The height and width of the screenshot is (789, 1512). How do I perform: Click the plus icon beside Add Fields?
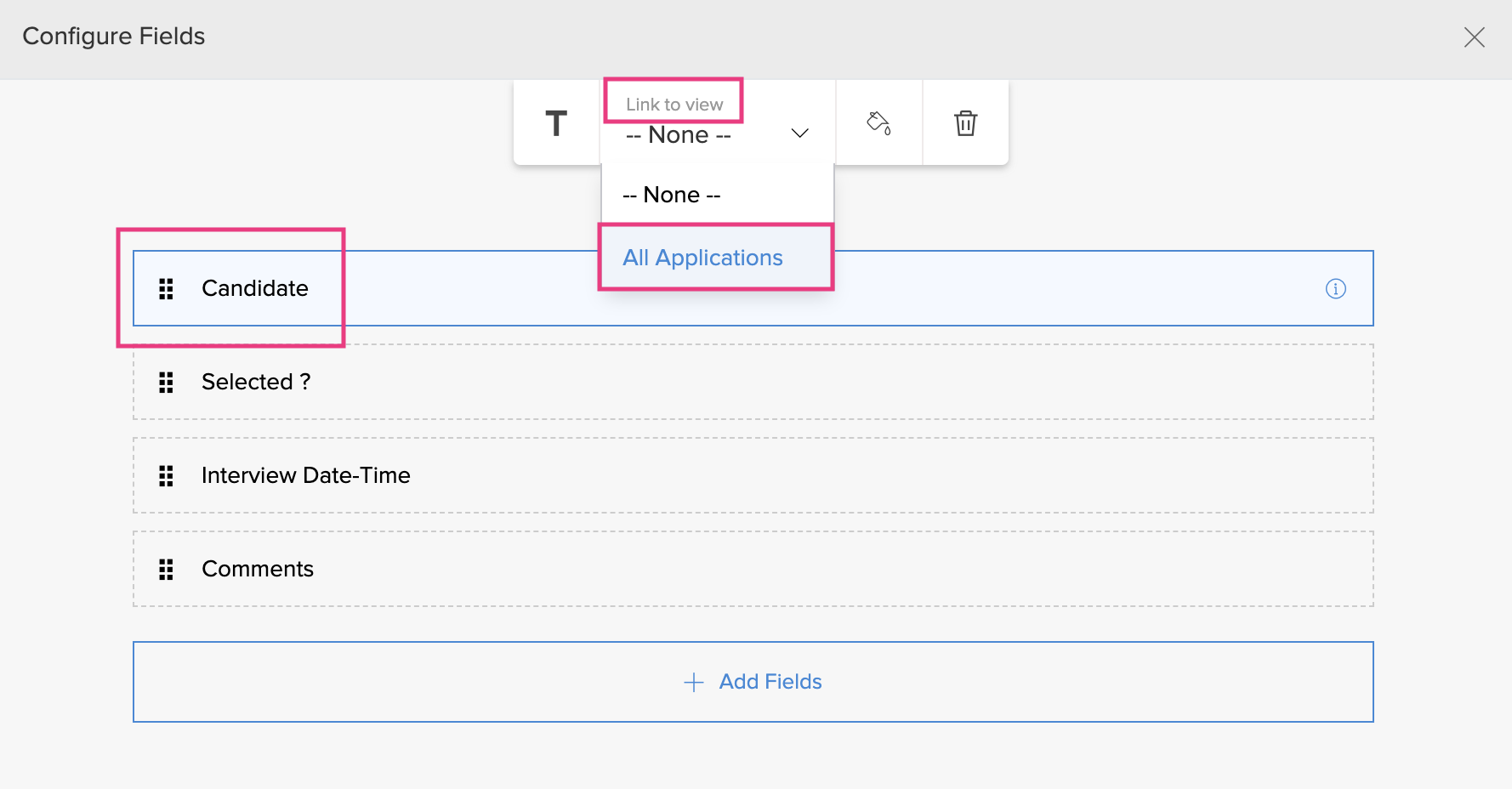[694, 683]
